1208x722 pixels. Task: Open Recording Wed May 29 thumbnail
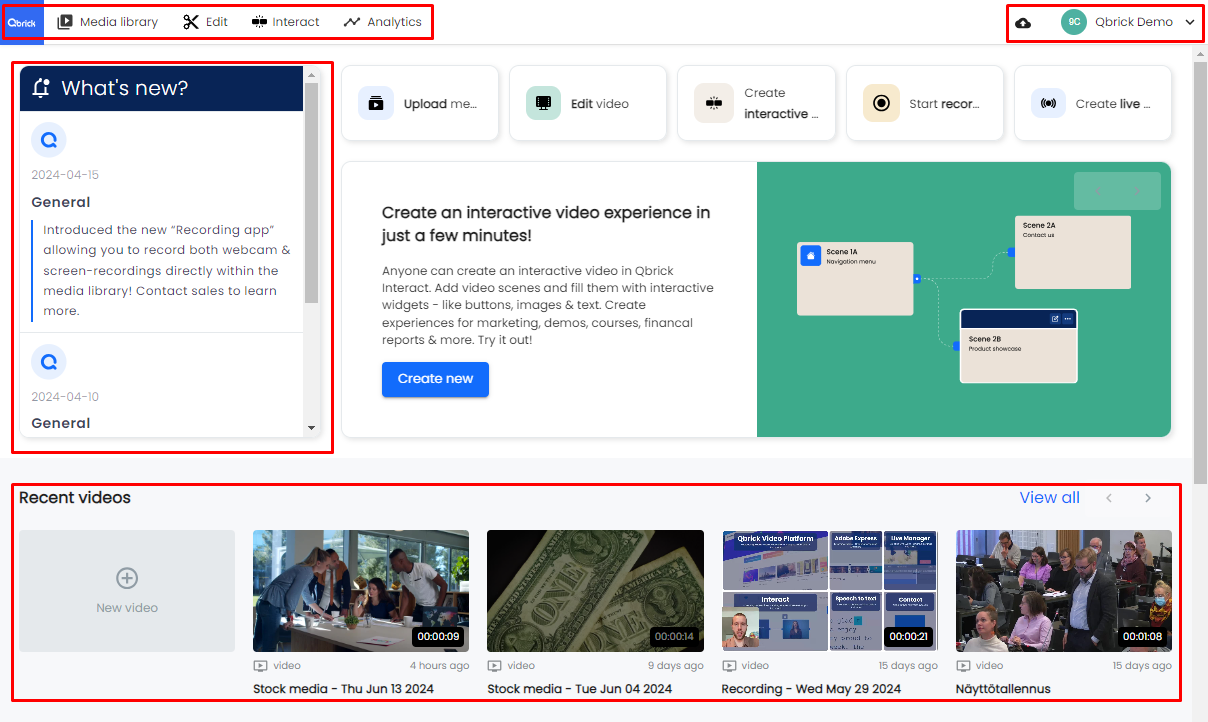830,591
